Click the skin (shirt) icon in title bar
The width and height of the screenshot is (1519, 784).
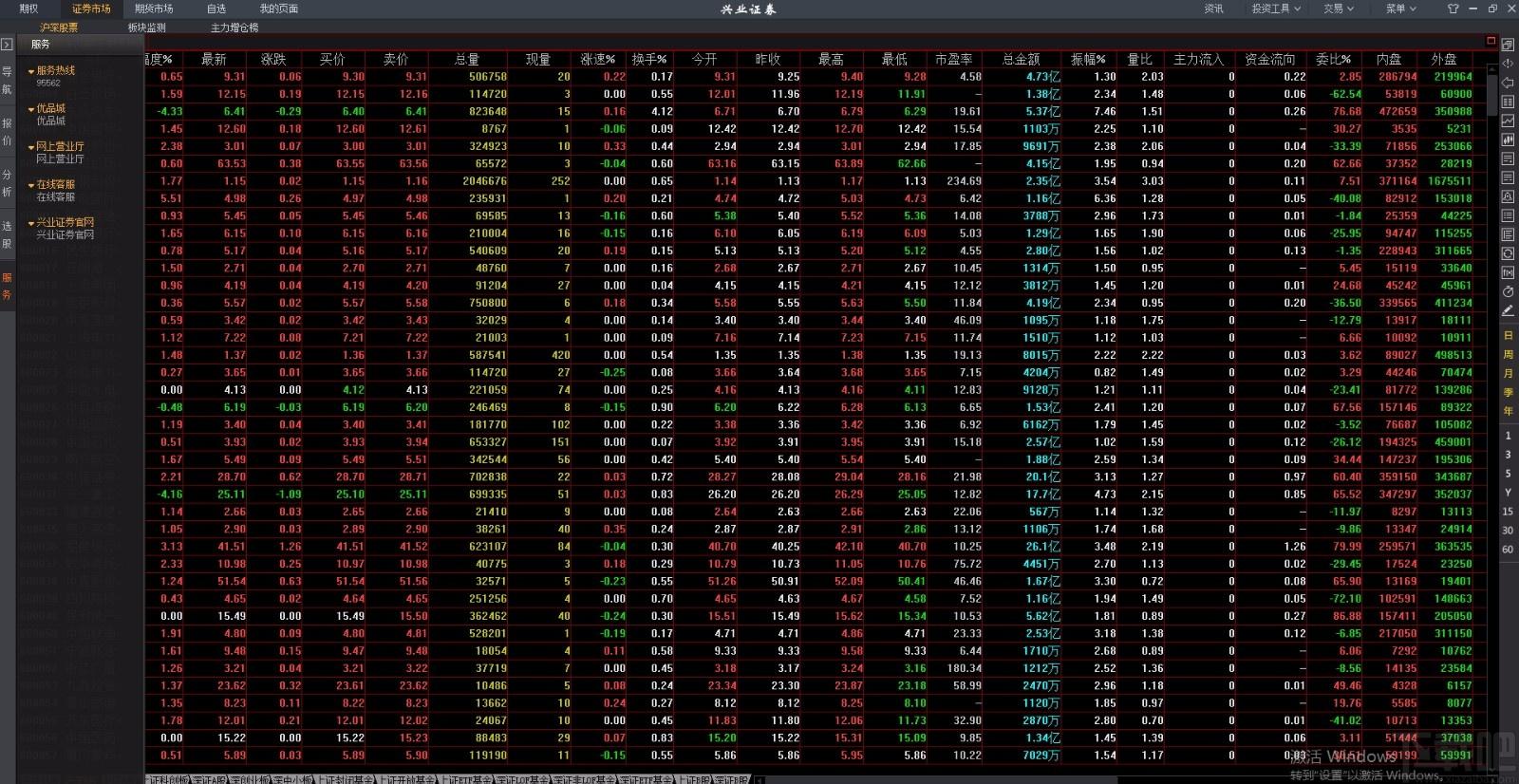click(1453, 9)
